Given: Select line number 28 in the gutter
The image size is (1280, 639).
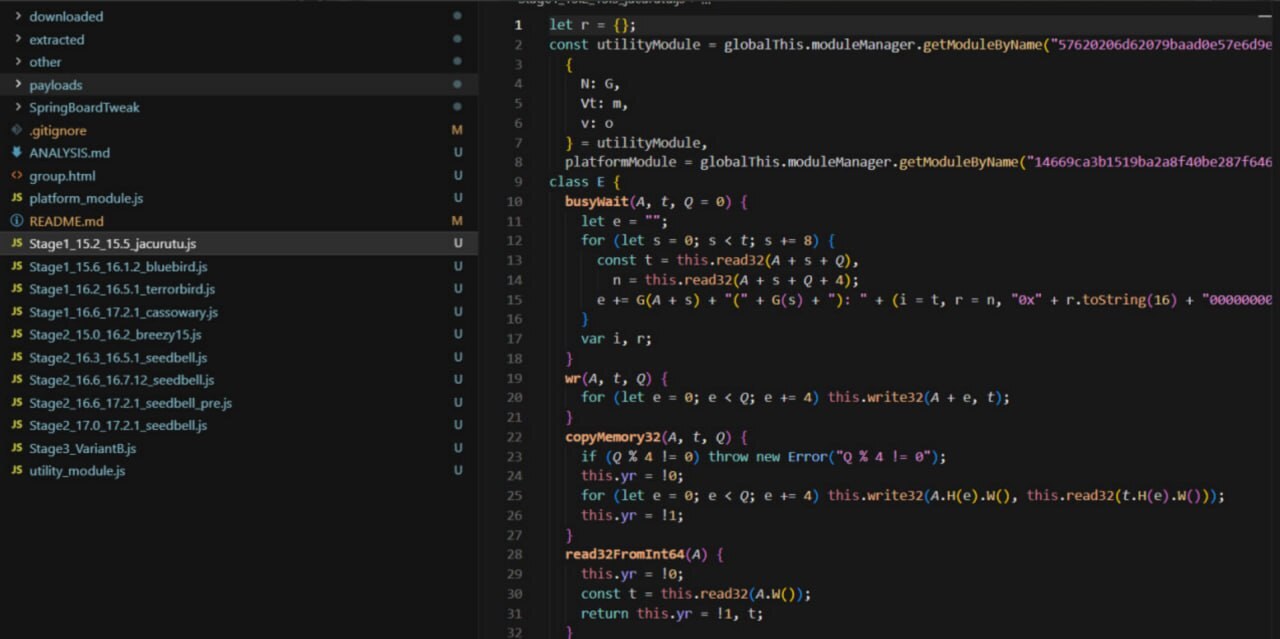Looking at the screenshot, I should coord(516,554).
